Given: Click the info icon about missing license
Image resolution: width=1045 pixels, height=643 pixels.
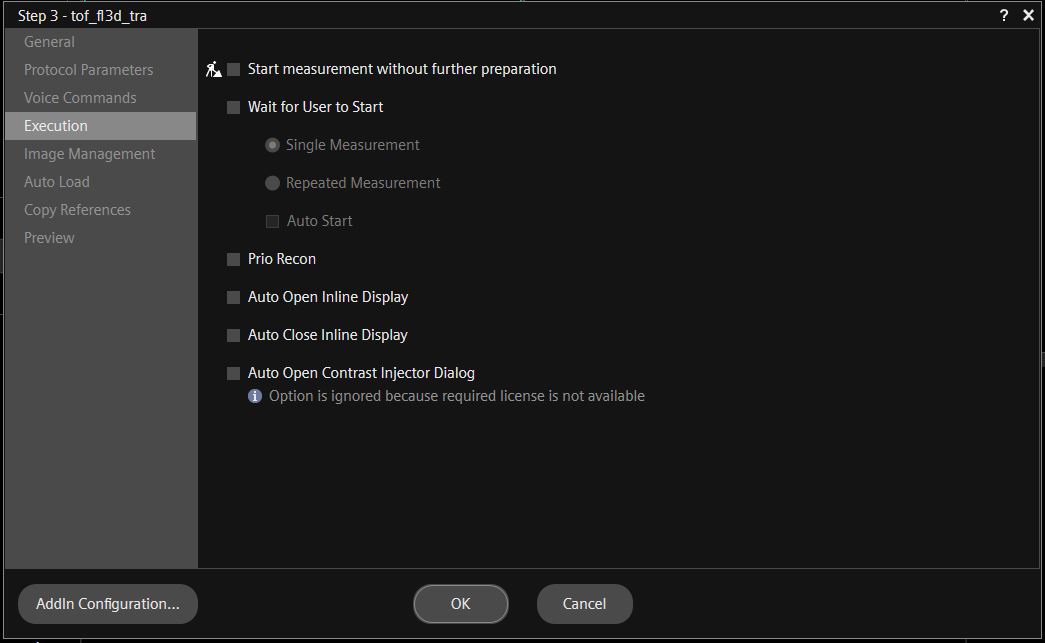Looking at the screenshot, I should point(253,396).
